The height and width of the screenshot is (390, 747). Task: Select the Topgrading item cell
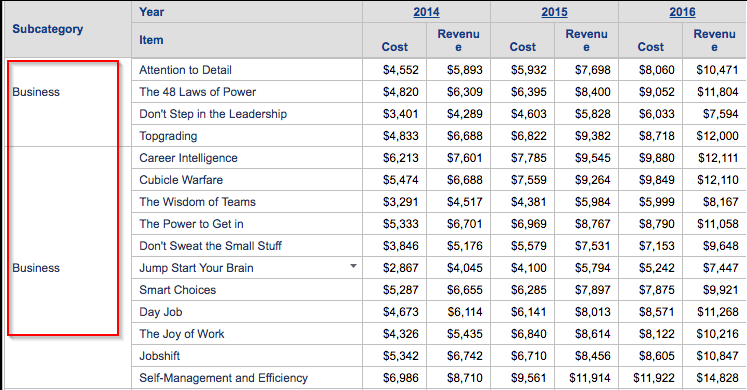click(x=247, y=136)
